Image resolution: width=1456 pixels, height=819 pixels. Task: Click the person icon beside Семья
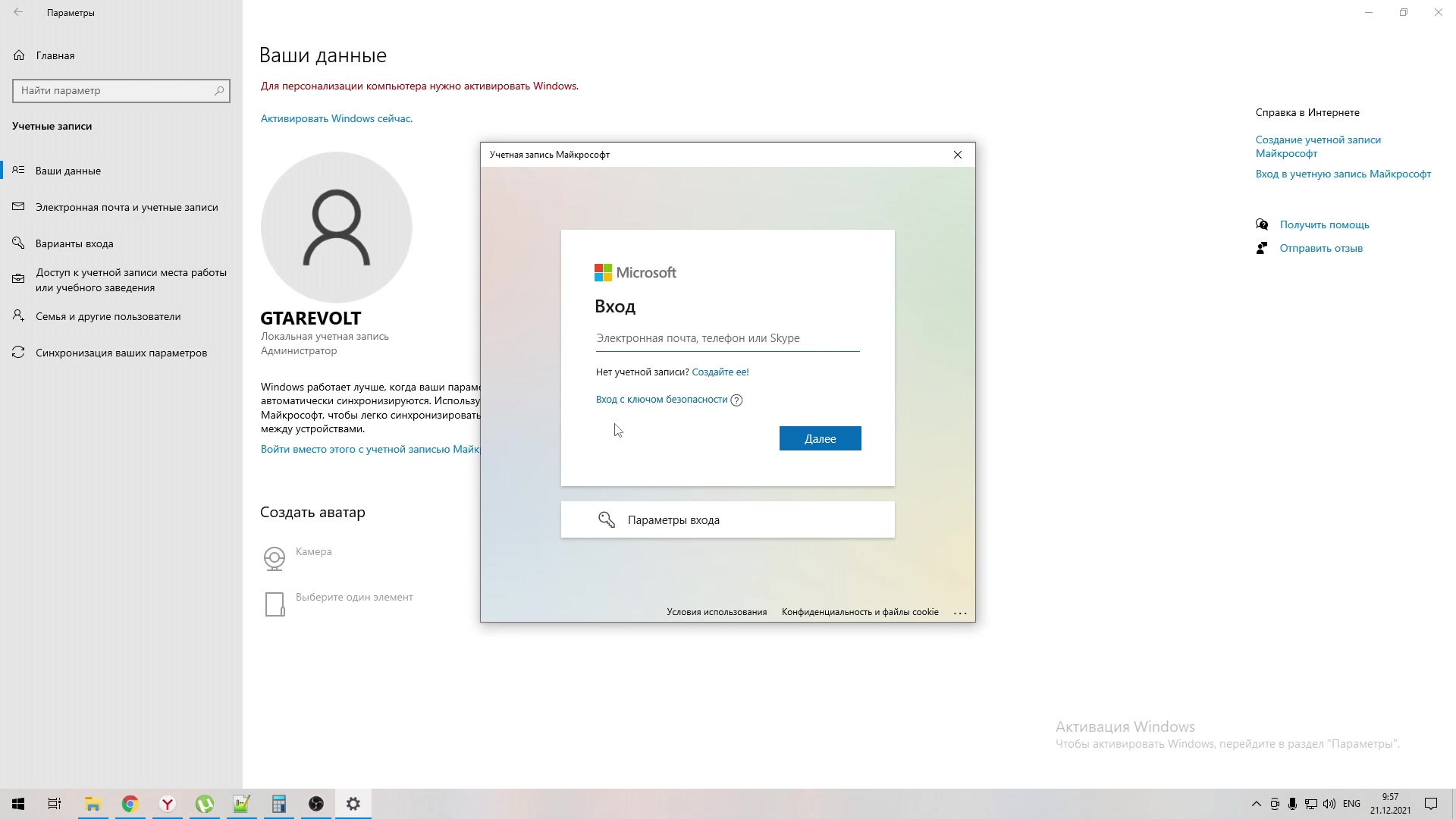(18, 315)
